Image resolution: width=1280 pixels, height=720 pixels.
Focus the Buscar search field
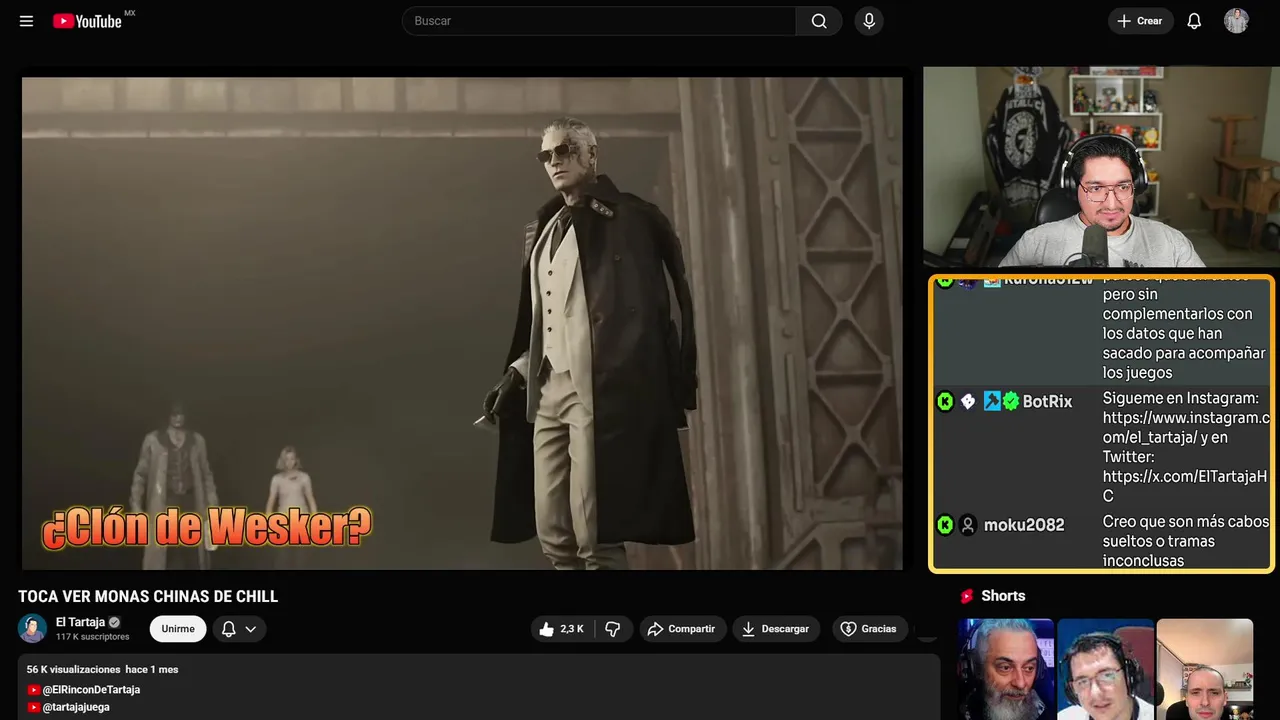click(599, 21)
